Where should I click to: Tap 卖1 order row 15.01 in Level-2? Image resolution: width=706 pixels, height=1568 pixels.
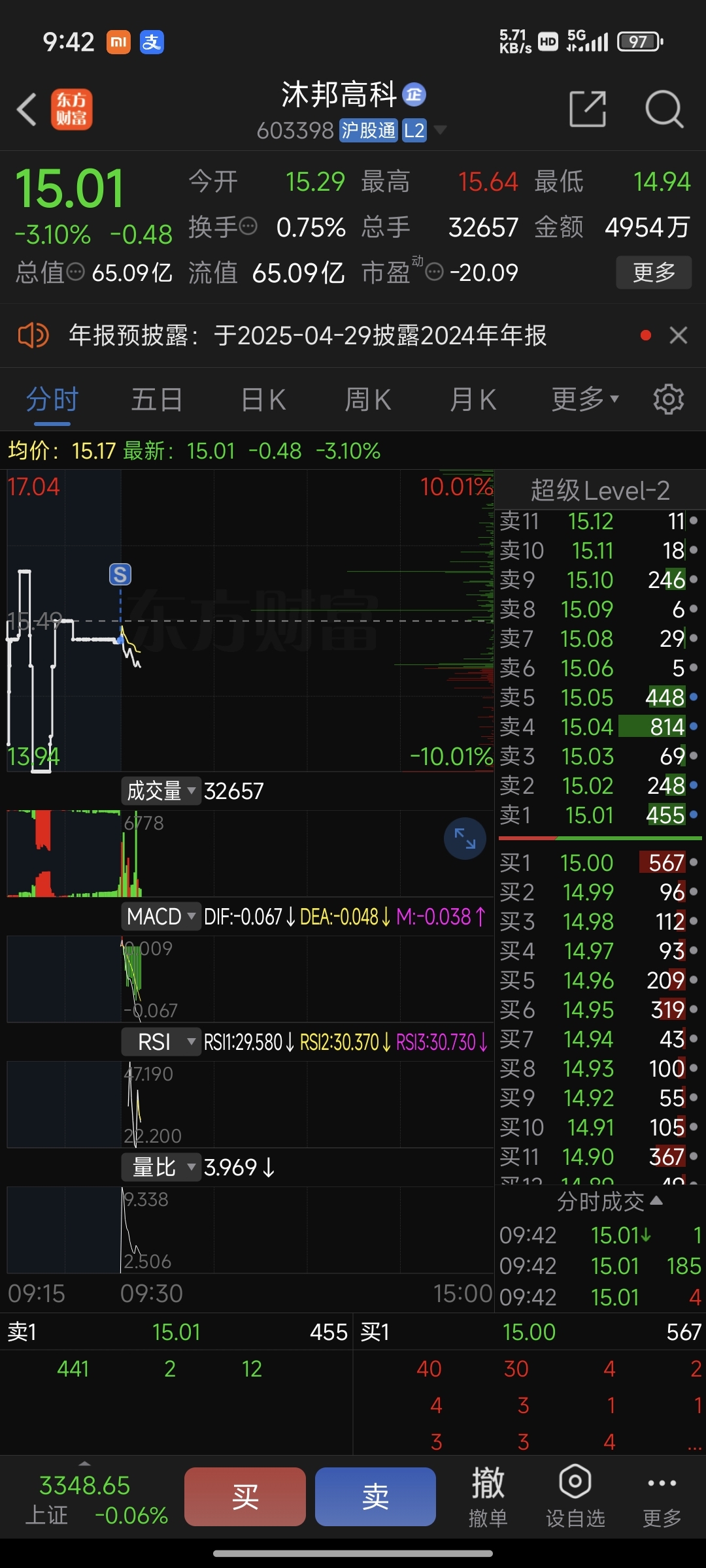[599, 815]
